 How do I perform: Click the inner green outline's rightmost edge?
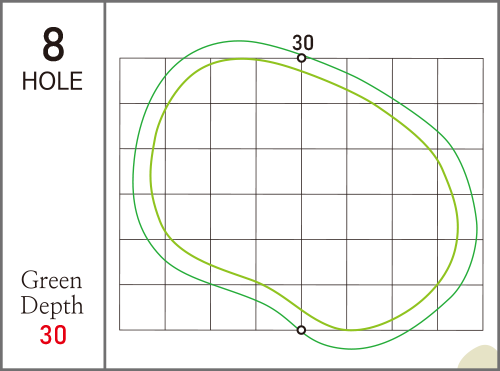coord(458,227)
